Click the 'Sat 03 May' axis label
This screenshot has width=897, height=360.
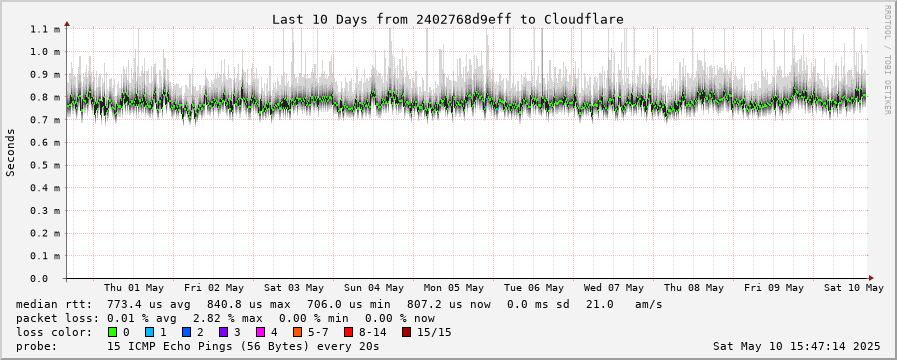(294, 288)
